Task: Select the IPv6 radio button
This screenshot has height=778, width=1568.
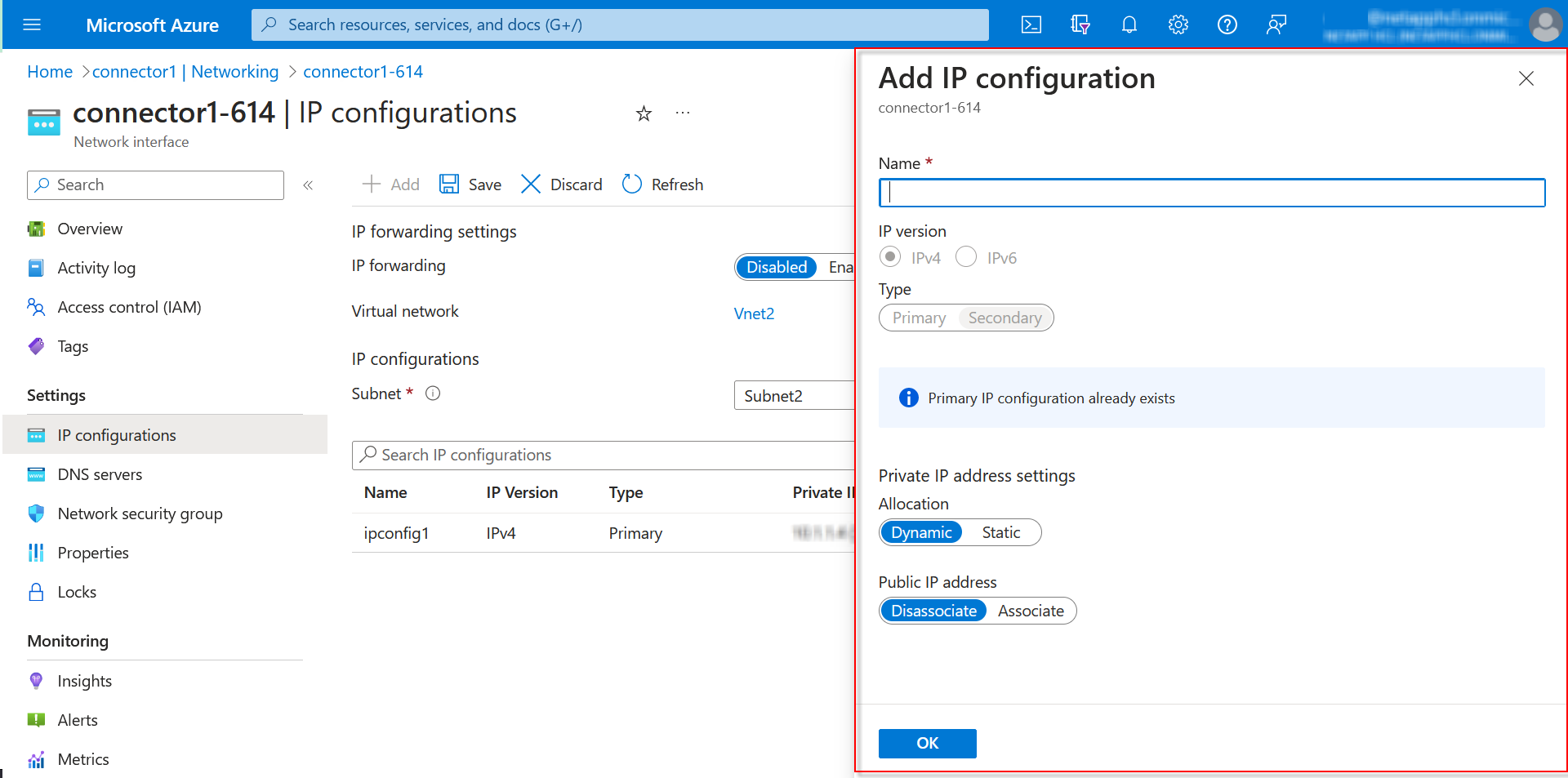Action: [x=966, y=257]
